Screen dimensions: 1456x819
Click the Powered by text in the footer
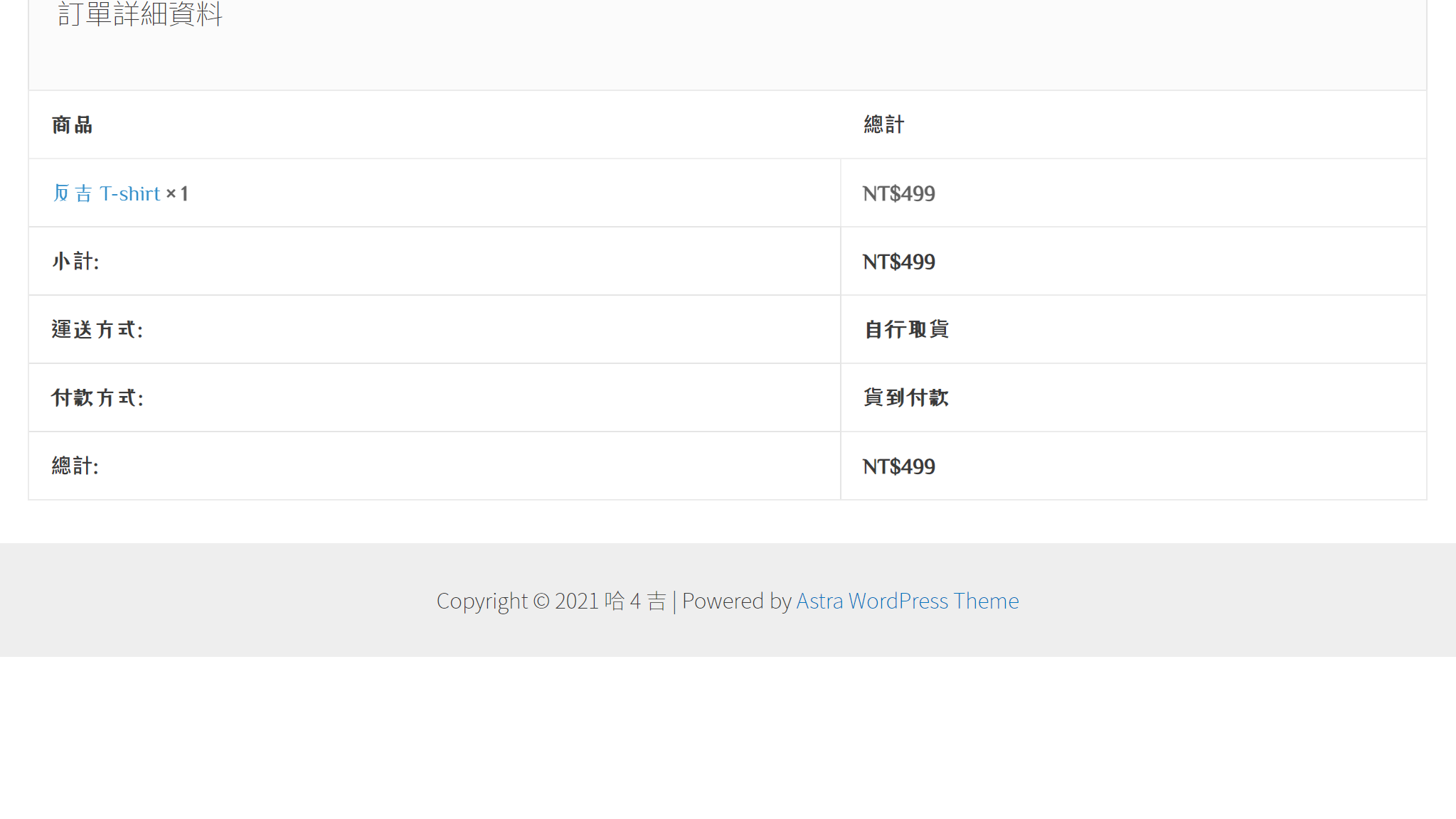pyautogui.click(x=736, y=601)
